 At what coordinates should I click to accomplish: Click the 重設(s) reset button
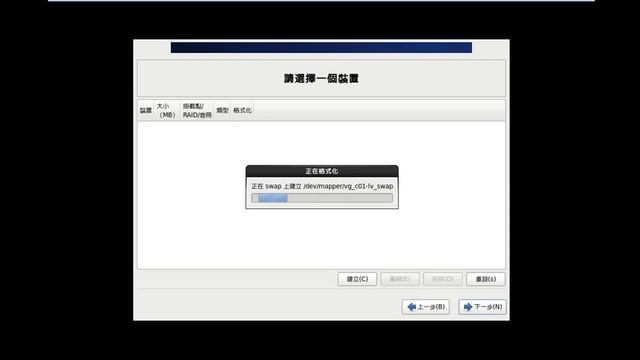click(486, 279)
